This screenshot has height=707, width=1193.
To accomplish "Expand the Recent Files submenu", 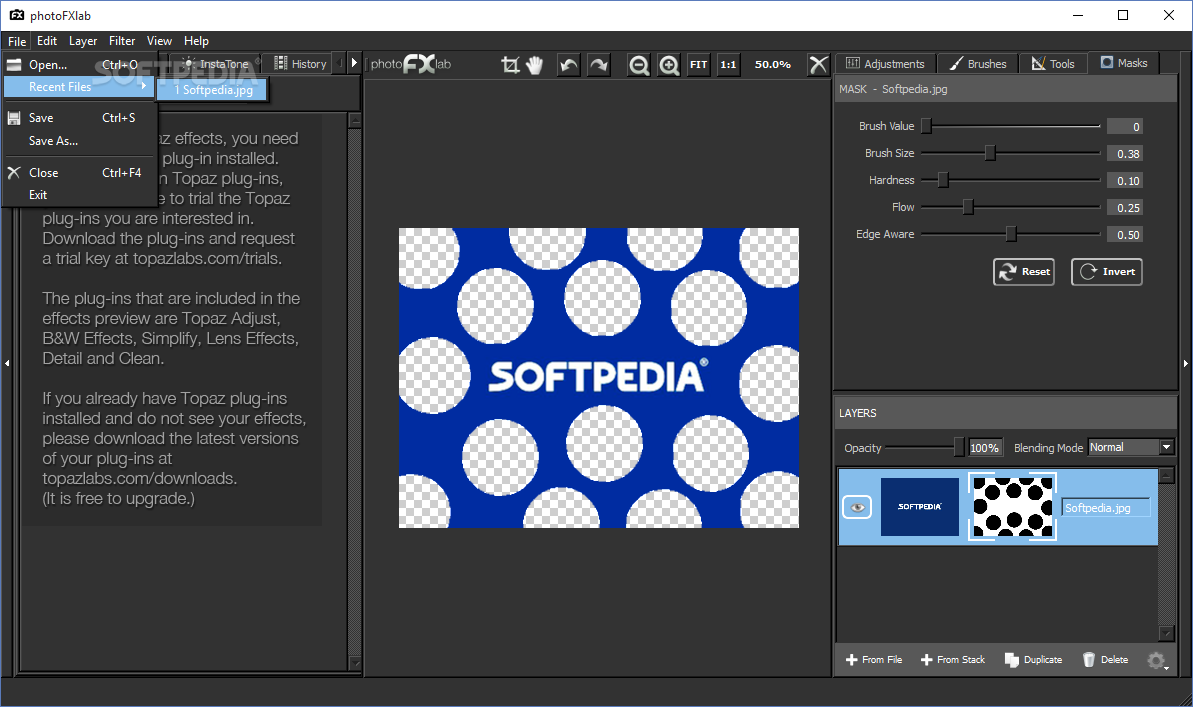I will pyautogui.click(x=79, y=87).
